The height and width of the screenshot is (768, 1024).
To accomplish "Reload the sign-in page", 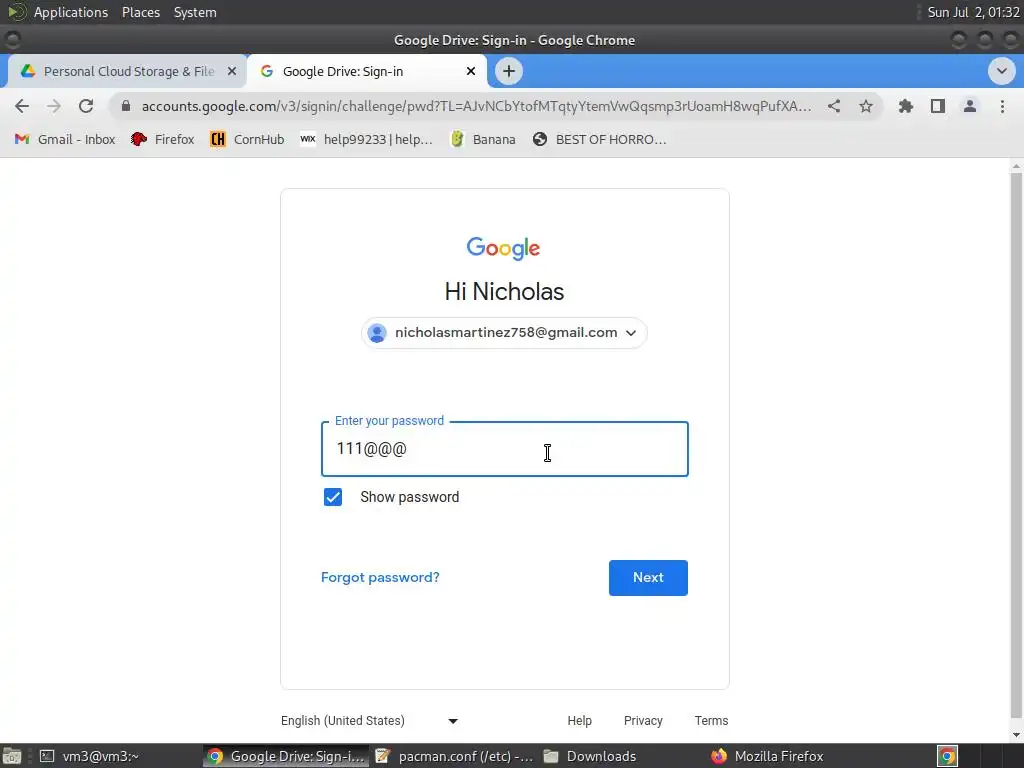I will [x=86, y=106].
